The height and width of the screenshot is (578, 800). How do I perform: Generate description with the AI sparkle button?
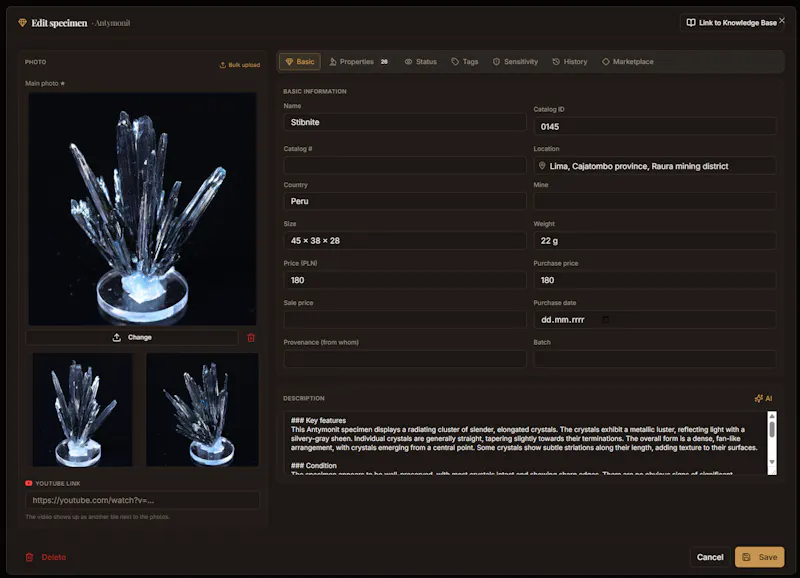point(763,398)
